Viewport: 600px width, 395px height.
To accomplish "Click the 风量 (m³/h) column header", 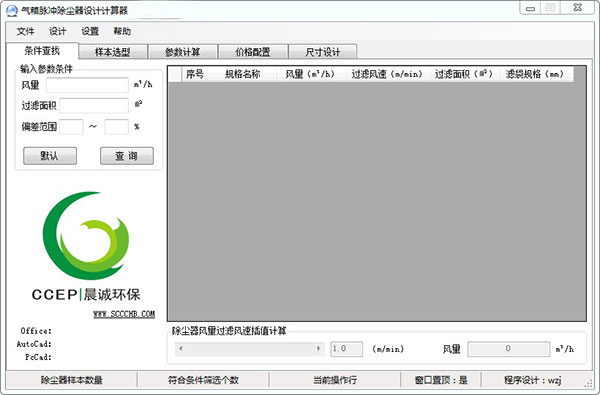I will coord(310,74).
